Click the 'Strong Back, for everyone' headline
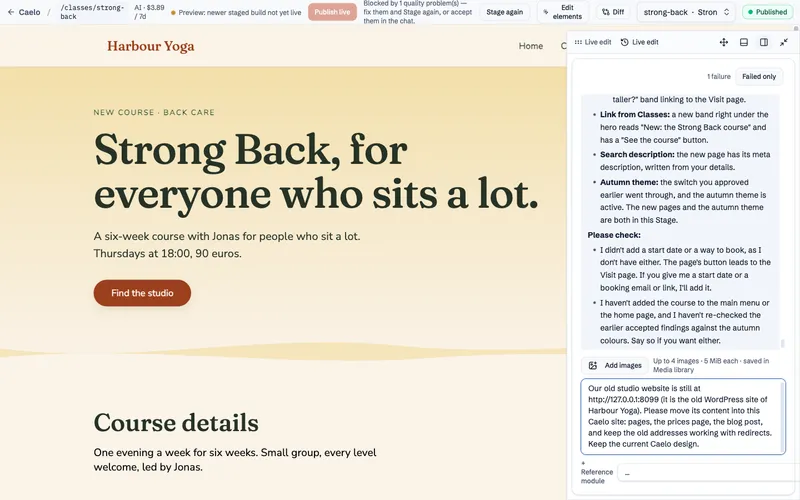Image resolution: width=800 pixels, height=500 pixels. pyautogui.click(x=316, y=172)
